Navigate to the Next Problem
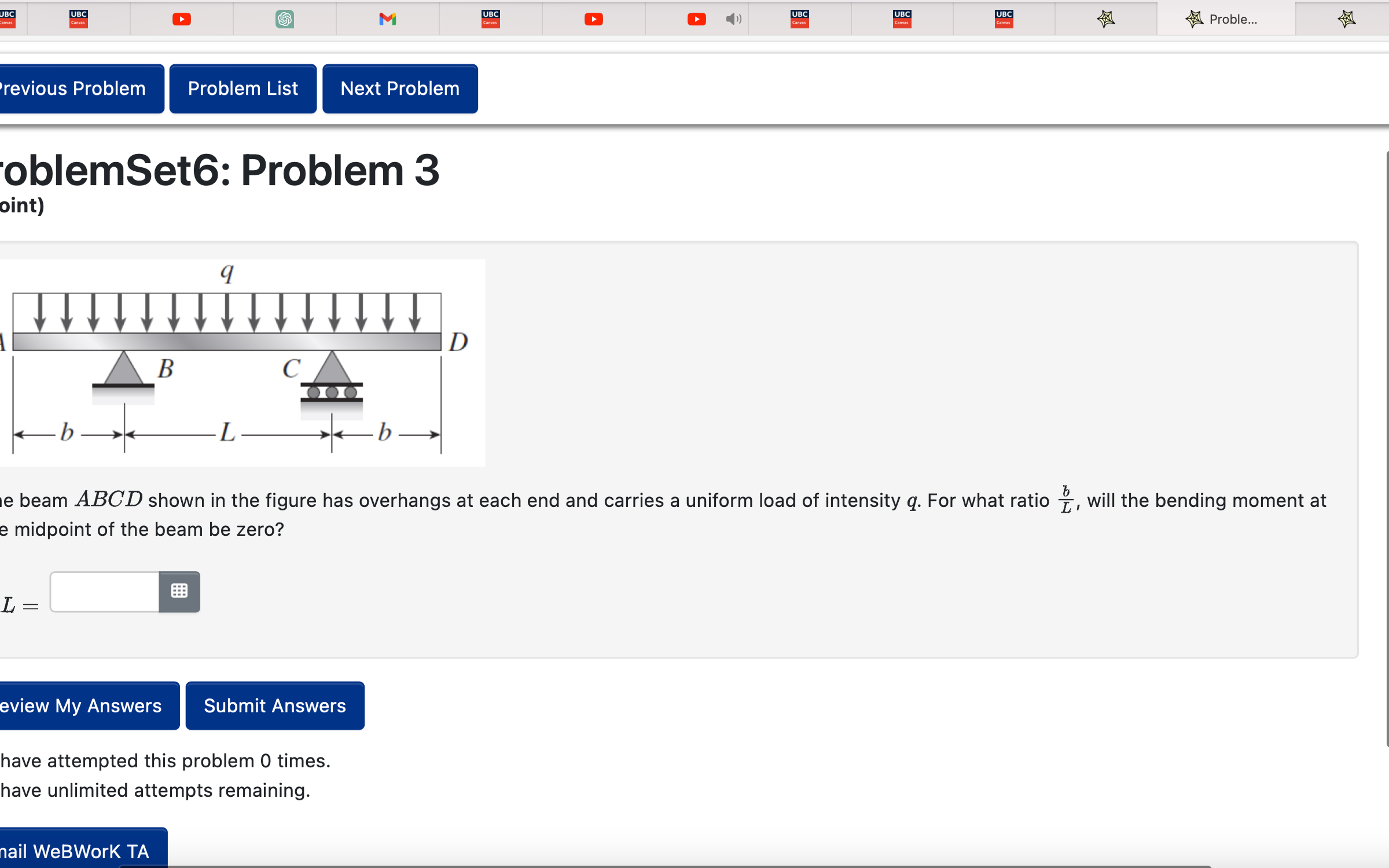The width and height of the screenshot is (1389, 868). pos(399,88)
